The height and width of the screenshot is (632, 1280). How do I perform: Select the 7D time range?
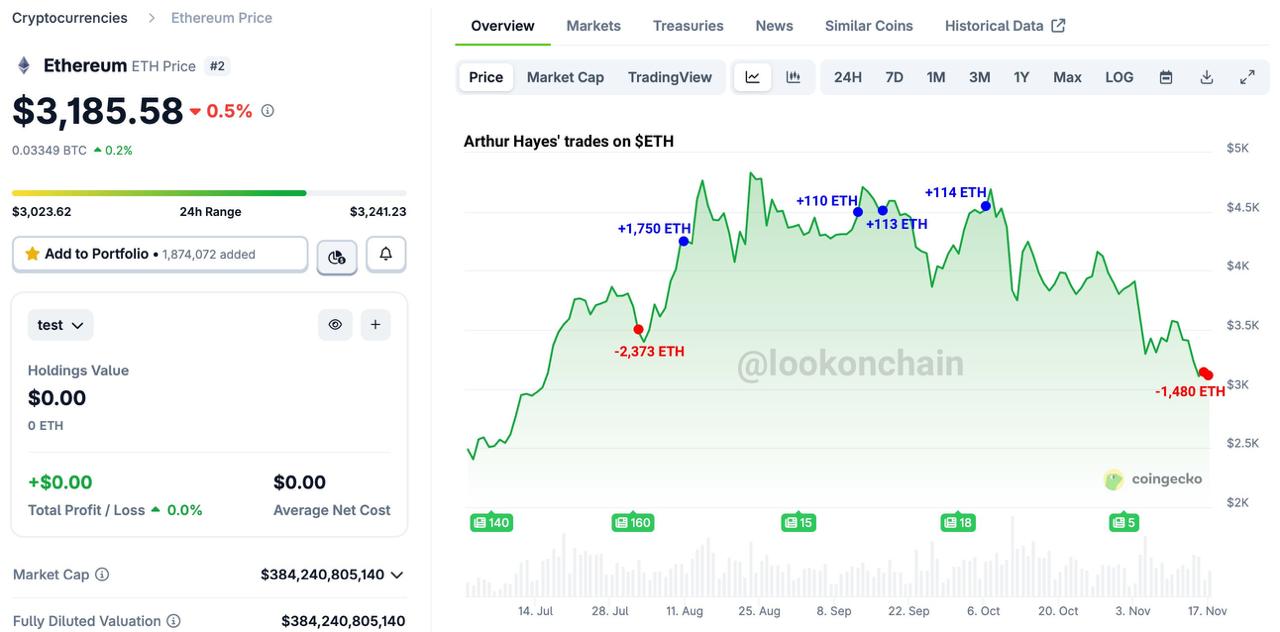point(894,77)
